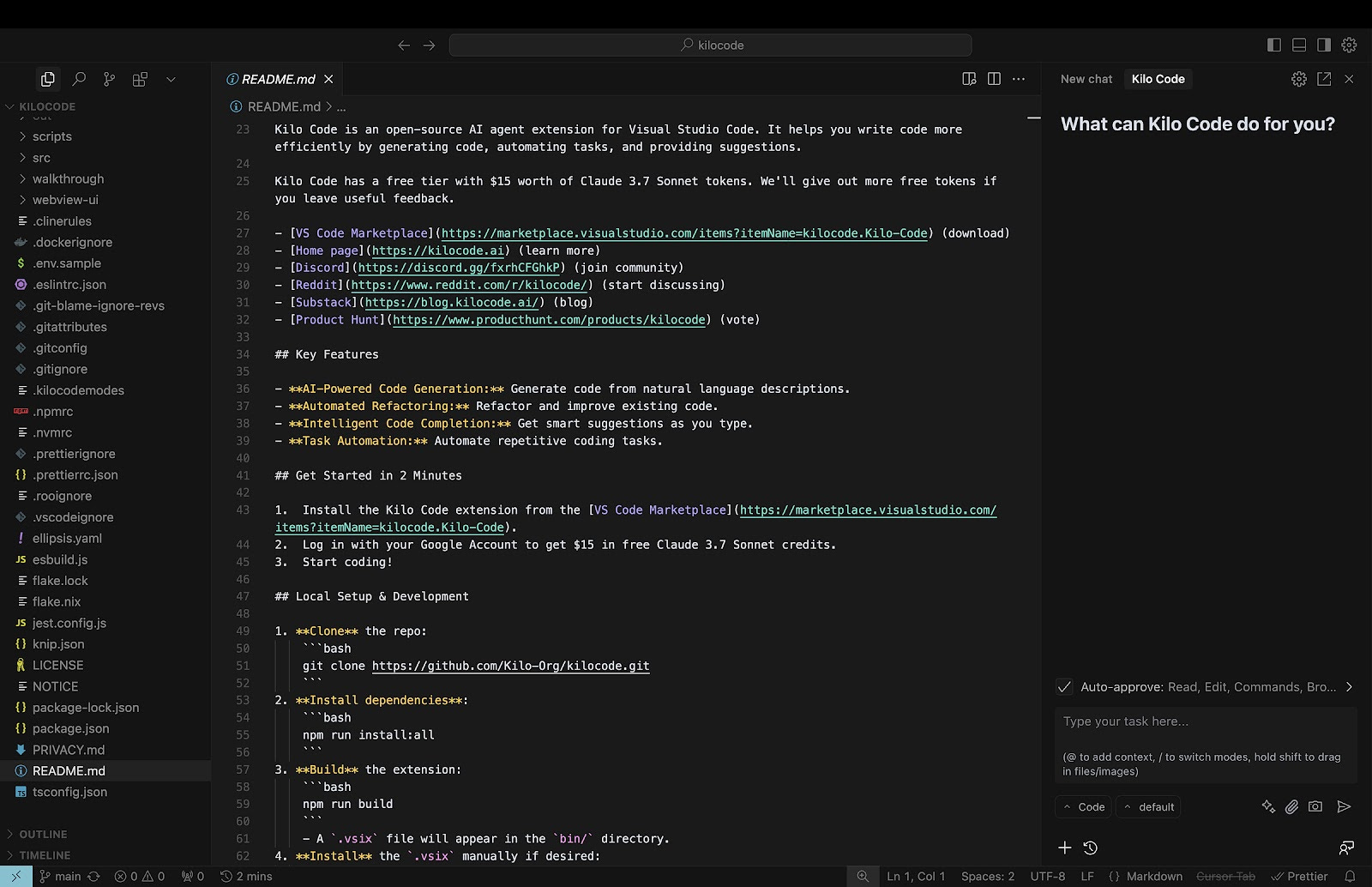Screen dimensions: 1372x887
Task: Select tsconfig.json in file tree
Action: [x=105, y=792]
